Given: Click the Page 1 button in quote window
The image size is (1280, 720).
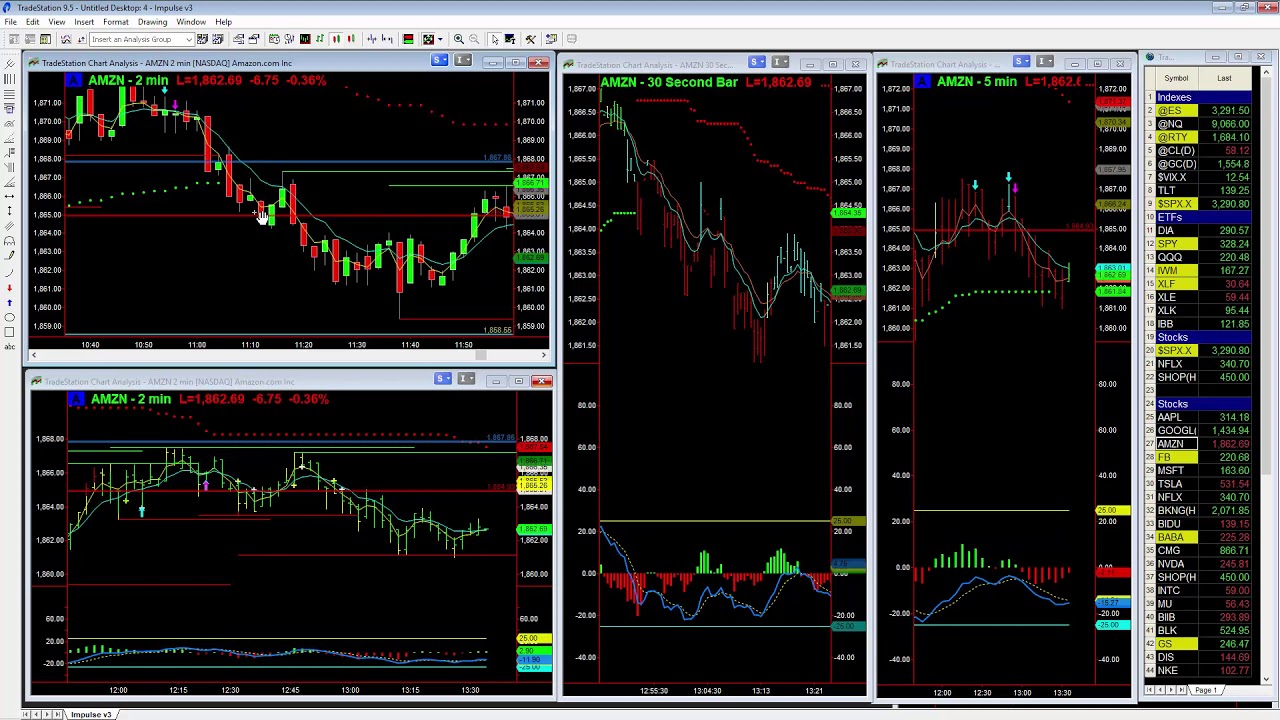Looking at the screenshot, I should (x=1206, y=689).
